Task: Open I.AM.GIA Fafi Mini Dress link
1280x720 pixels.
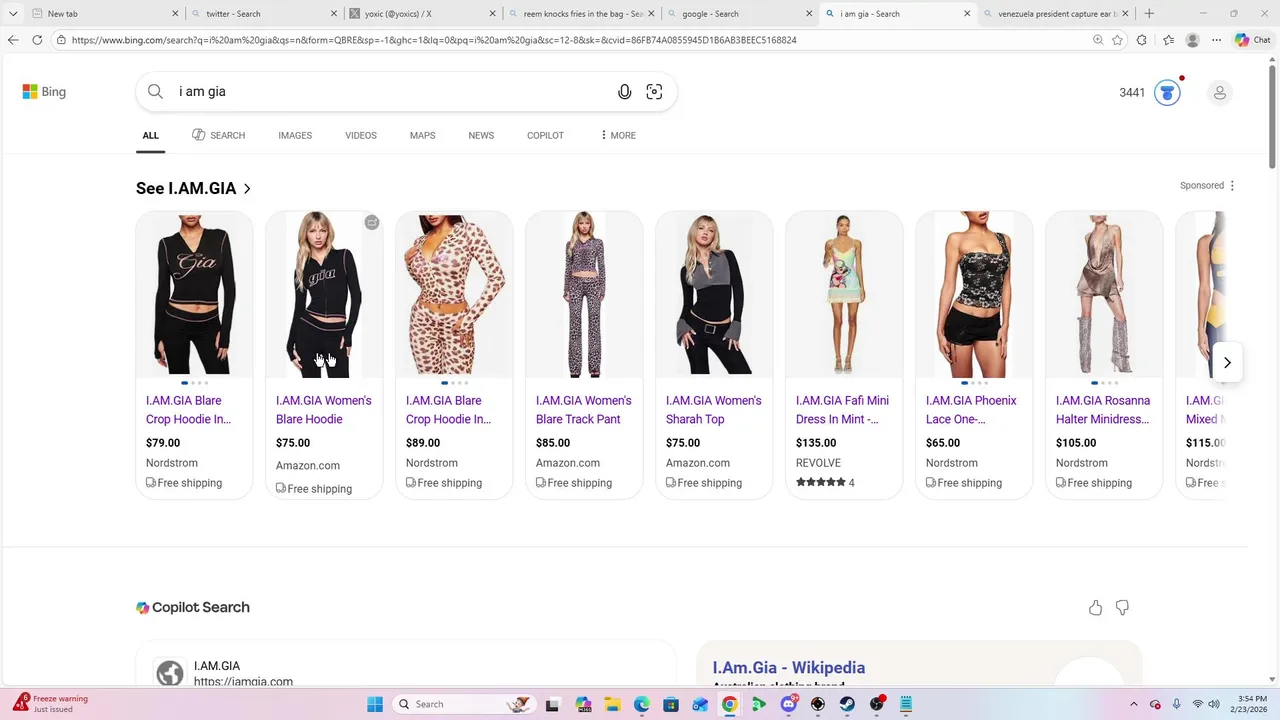Action: [842, 410]
